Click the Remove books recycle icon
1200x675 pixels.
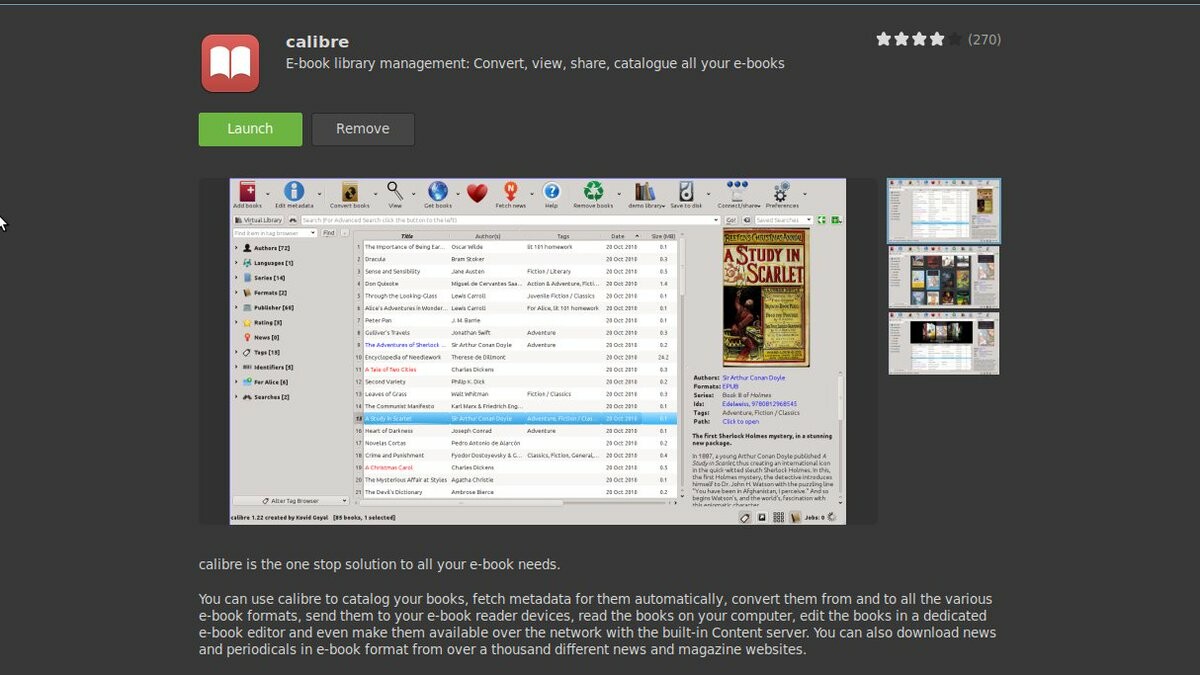(x=593, y=192)
